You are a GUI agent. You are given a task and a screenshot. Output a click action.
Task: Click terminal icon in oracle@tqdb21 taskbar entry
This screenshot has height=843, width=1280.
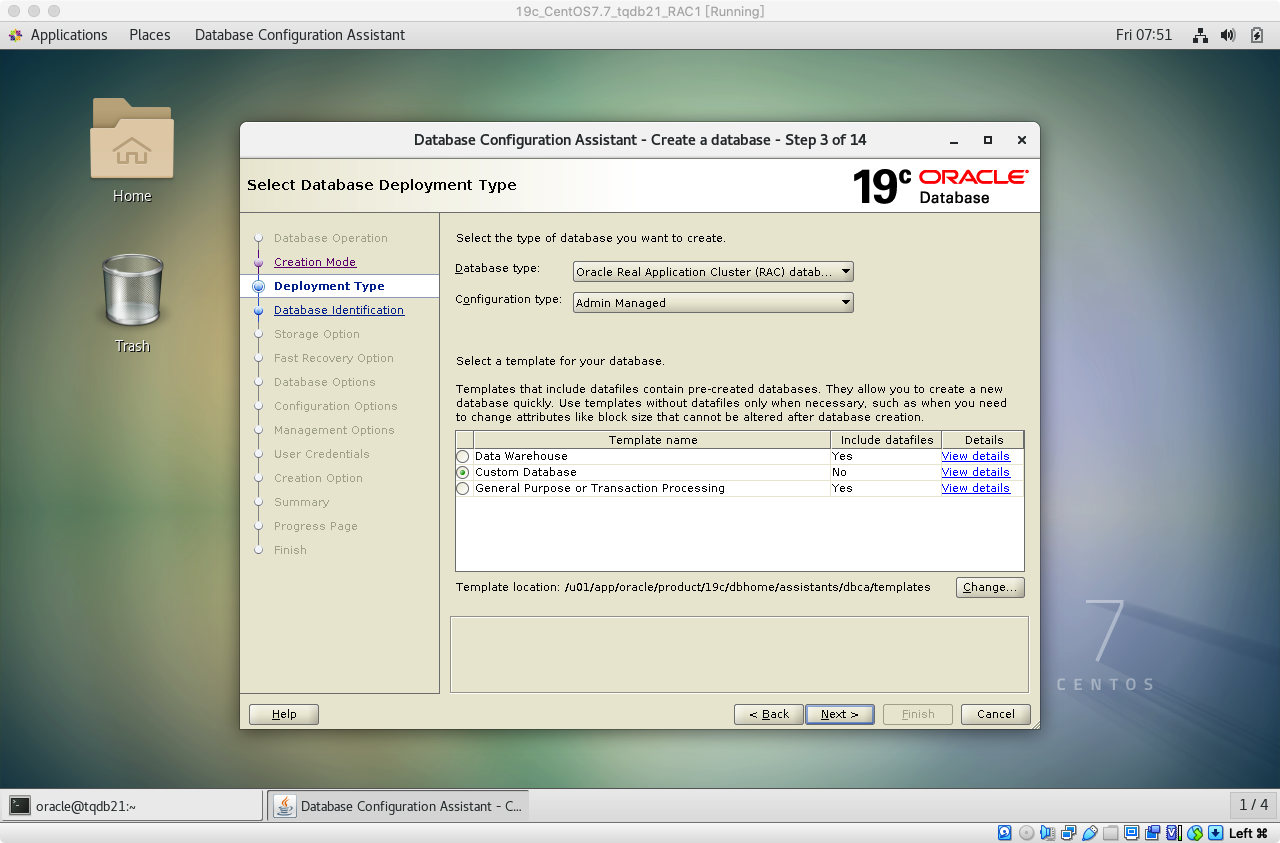[x=20, y=806]
